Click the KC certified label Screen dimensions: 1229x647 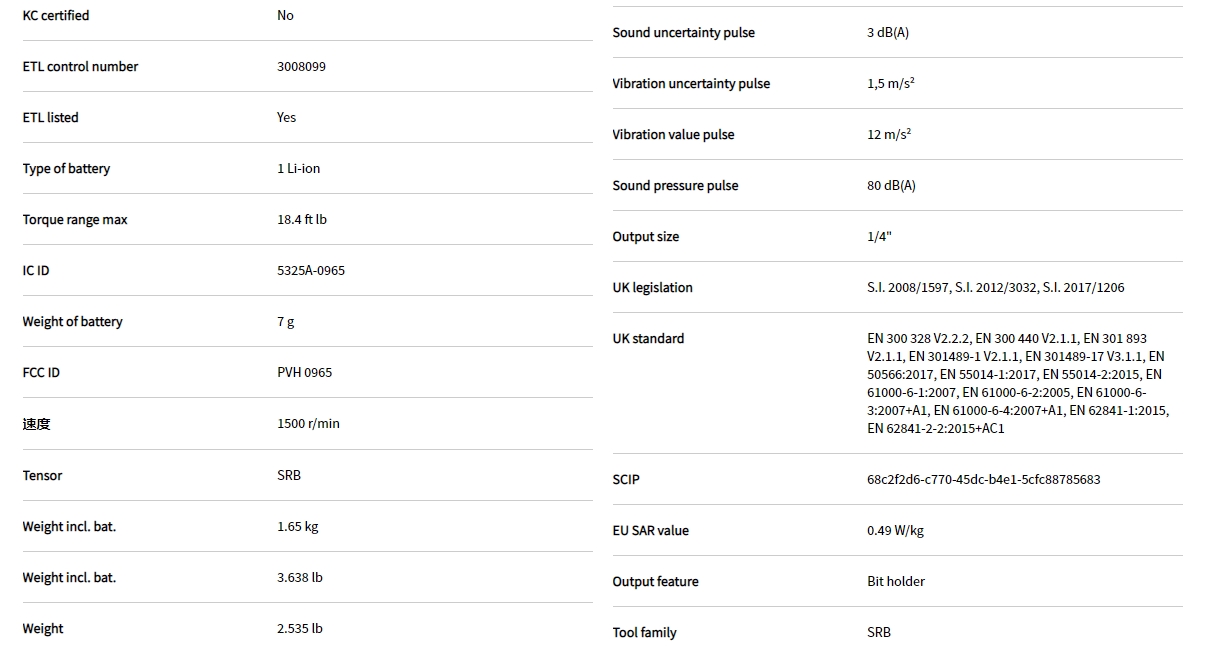click(56, 16)
